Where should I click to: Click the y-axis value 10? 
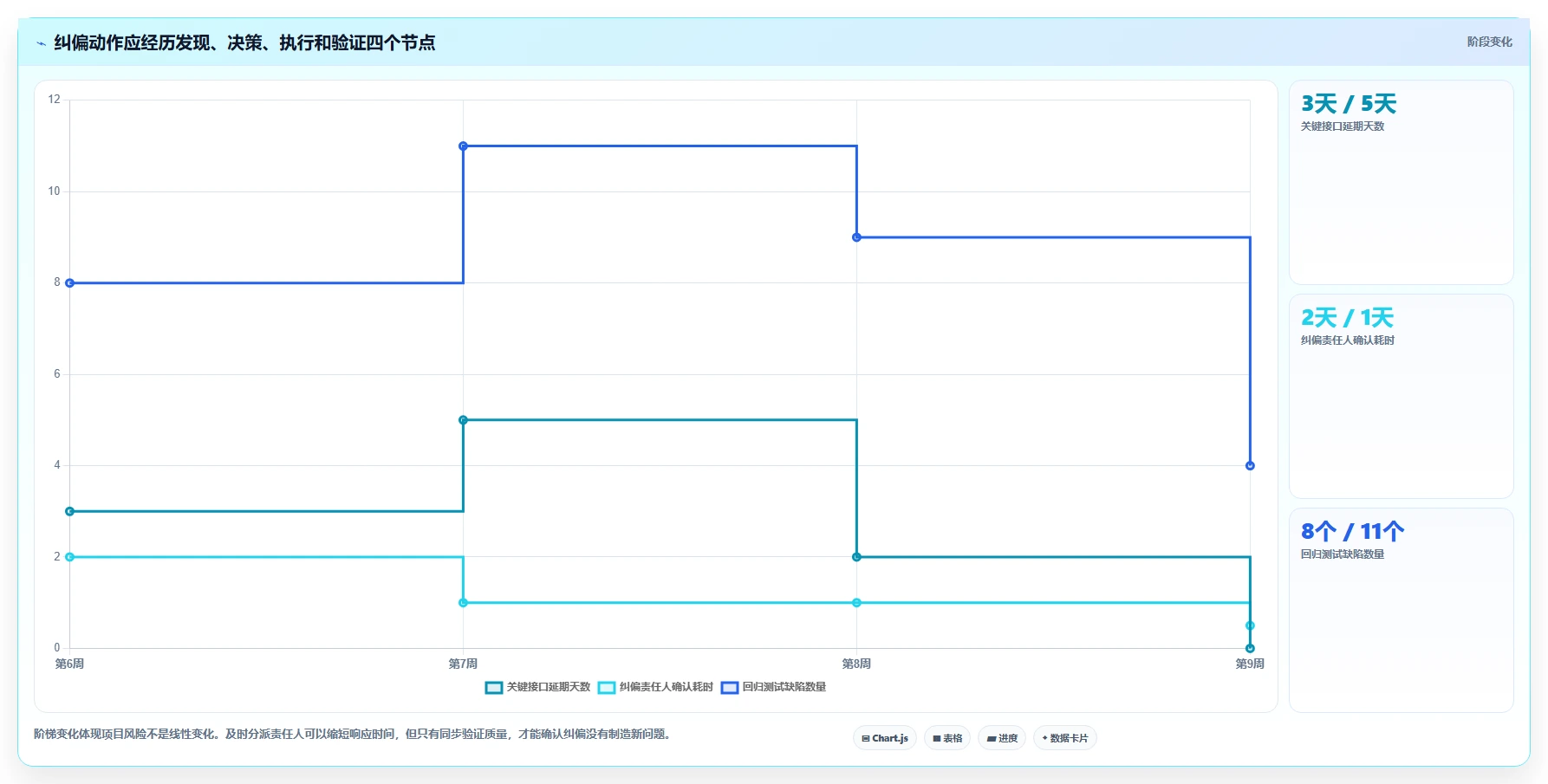[55, 191]
